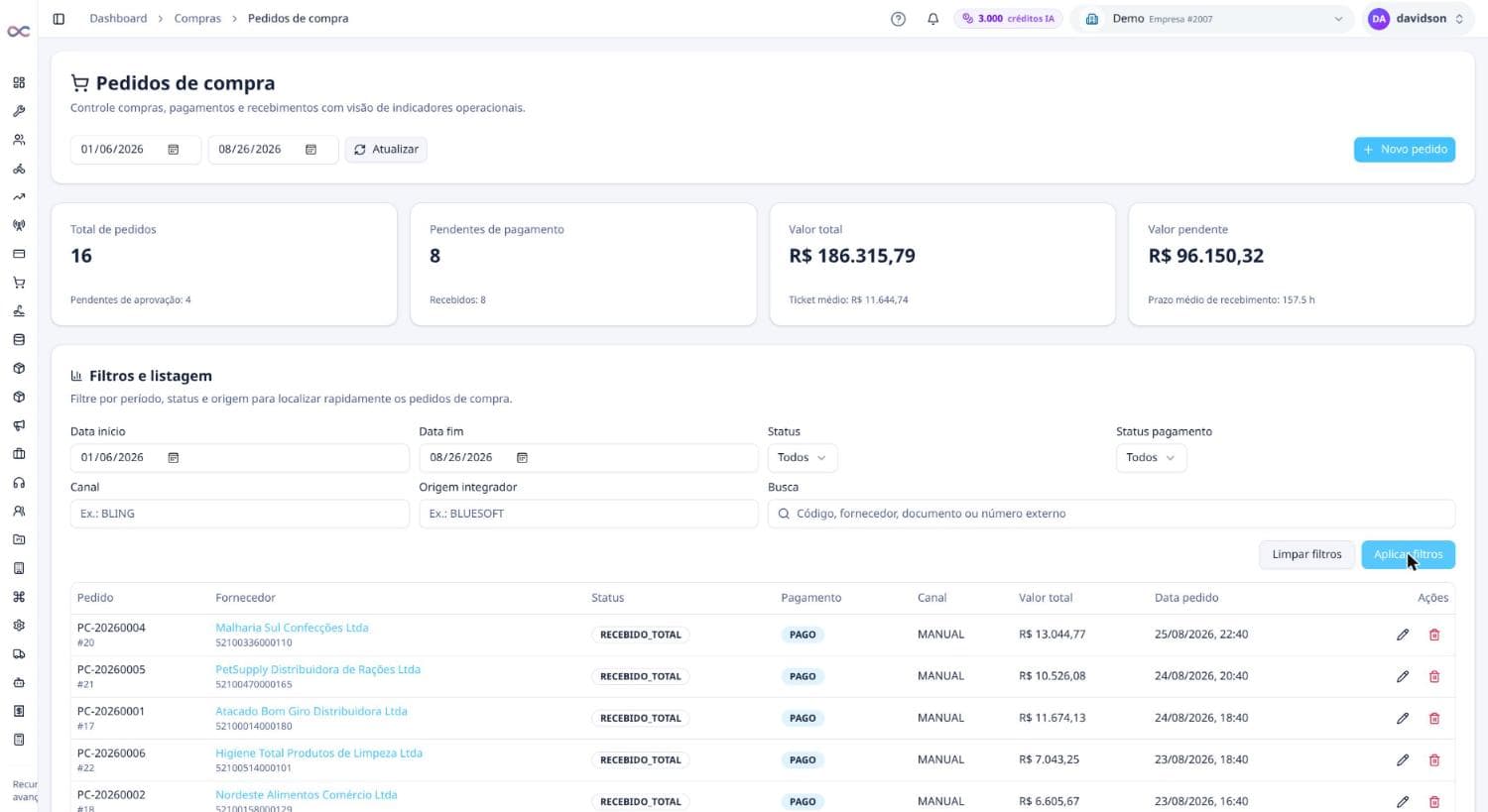Click the Busca search field

1111,514
